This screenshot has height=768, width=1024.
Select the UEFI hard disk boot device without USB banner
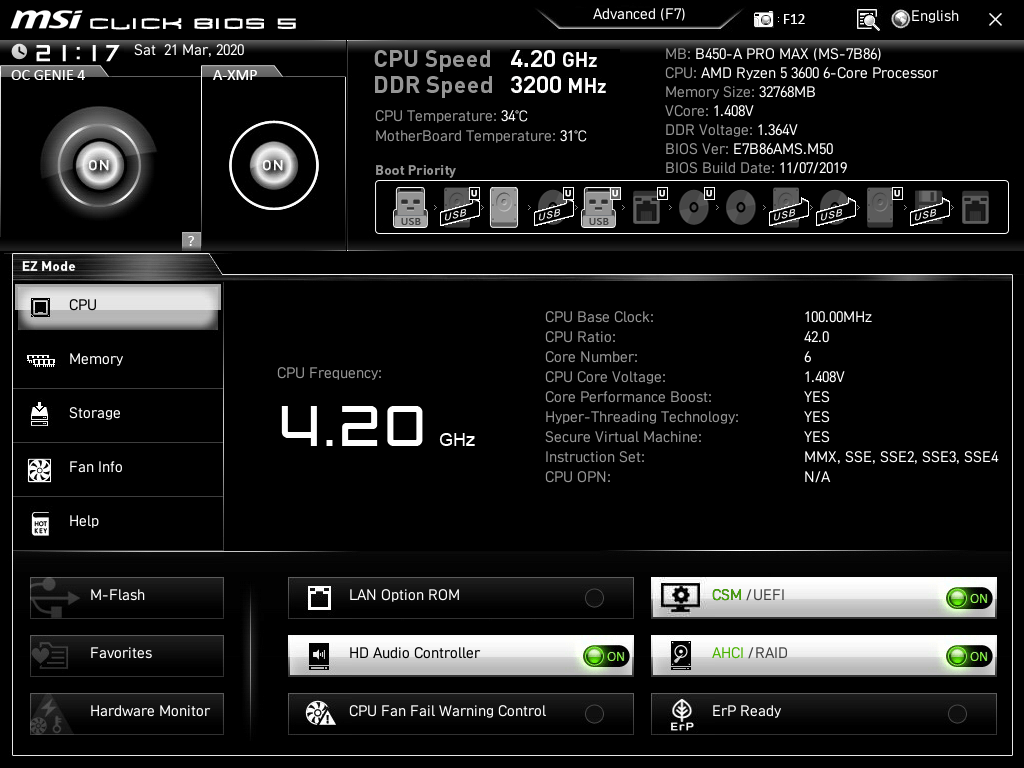pyautogui.click(x=884, y=208)
